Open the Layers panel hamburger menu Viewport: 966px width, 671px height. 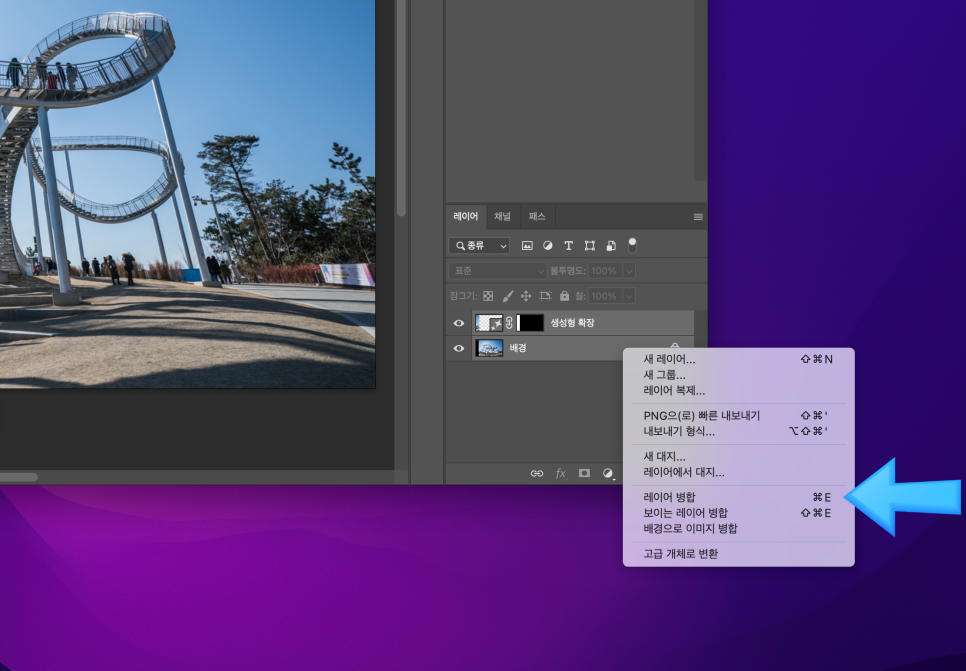tap(698, 217)
